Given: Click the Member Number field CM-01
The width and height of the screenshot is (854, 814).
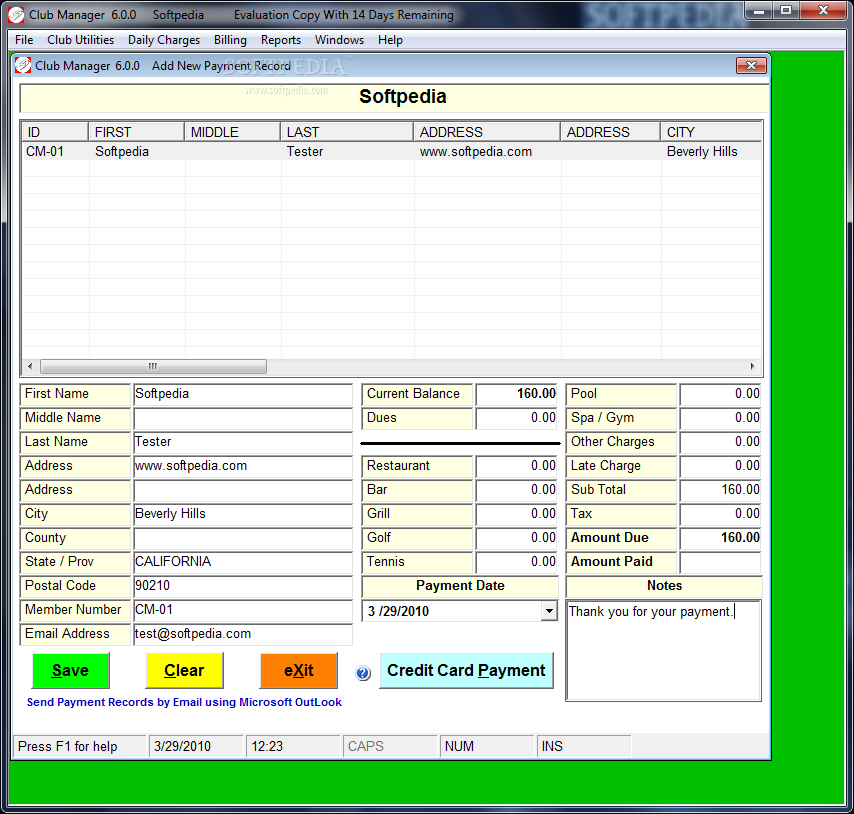Looking at the screenshot, I should (243, 610).
